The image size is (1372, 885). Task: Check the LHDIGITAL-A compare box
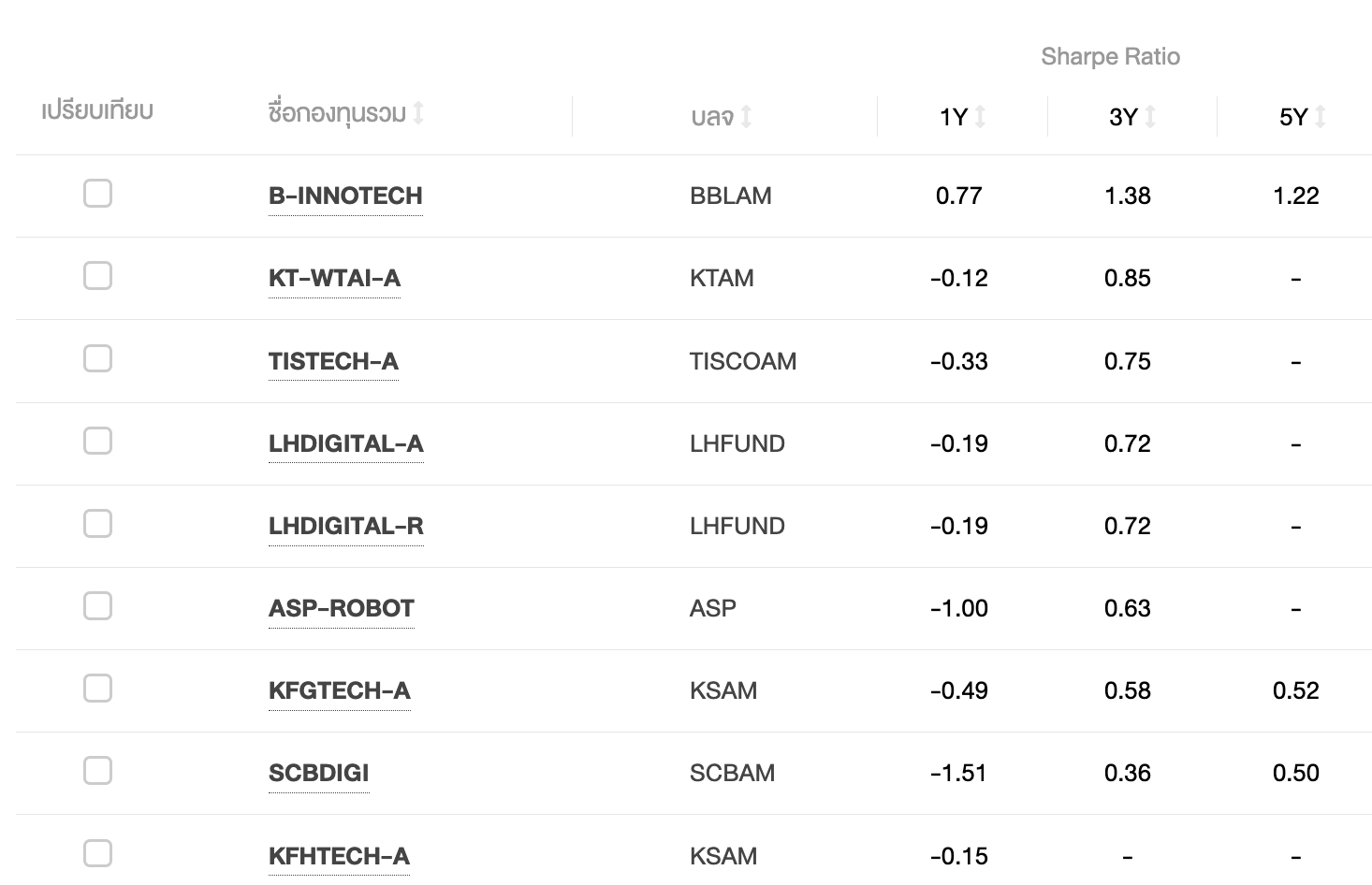point(97,441)
